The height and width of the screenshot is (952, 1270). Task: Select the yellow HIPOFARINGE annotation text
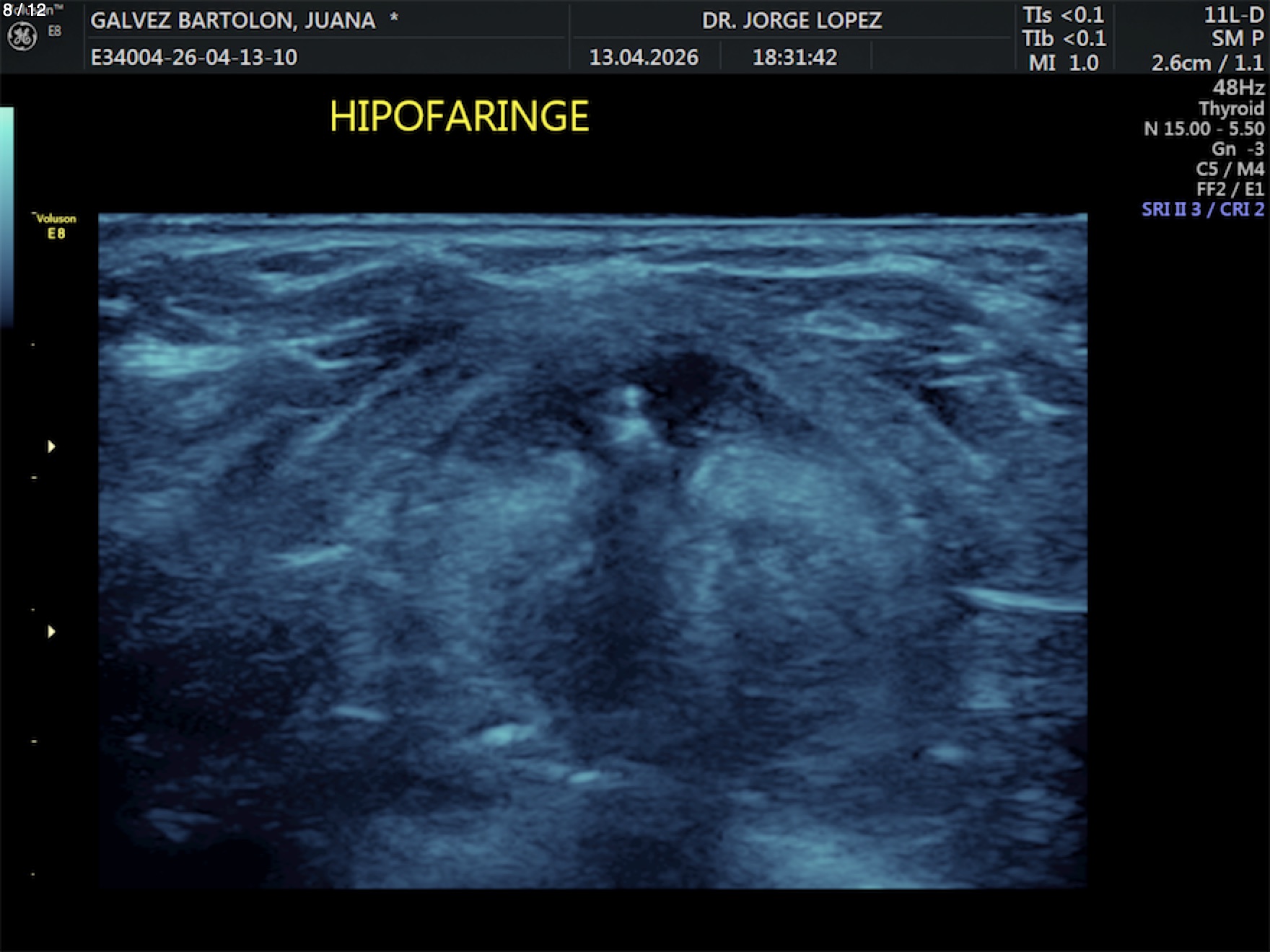(x=459, y=116)
